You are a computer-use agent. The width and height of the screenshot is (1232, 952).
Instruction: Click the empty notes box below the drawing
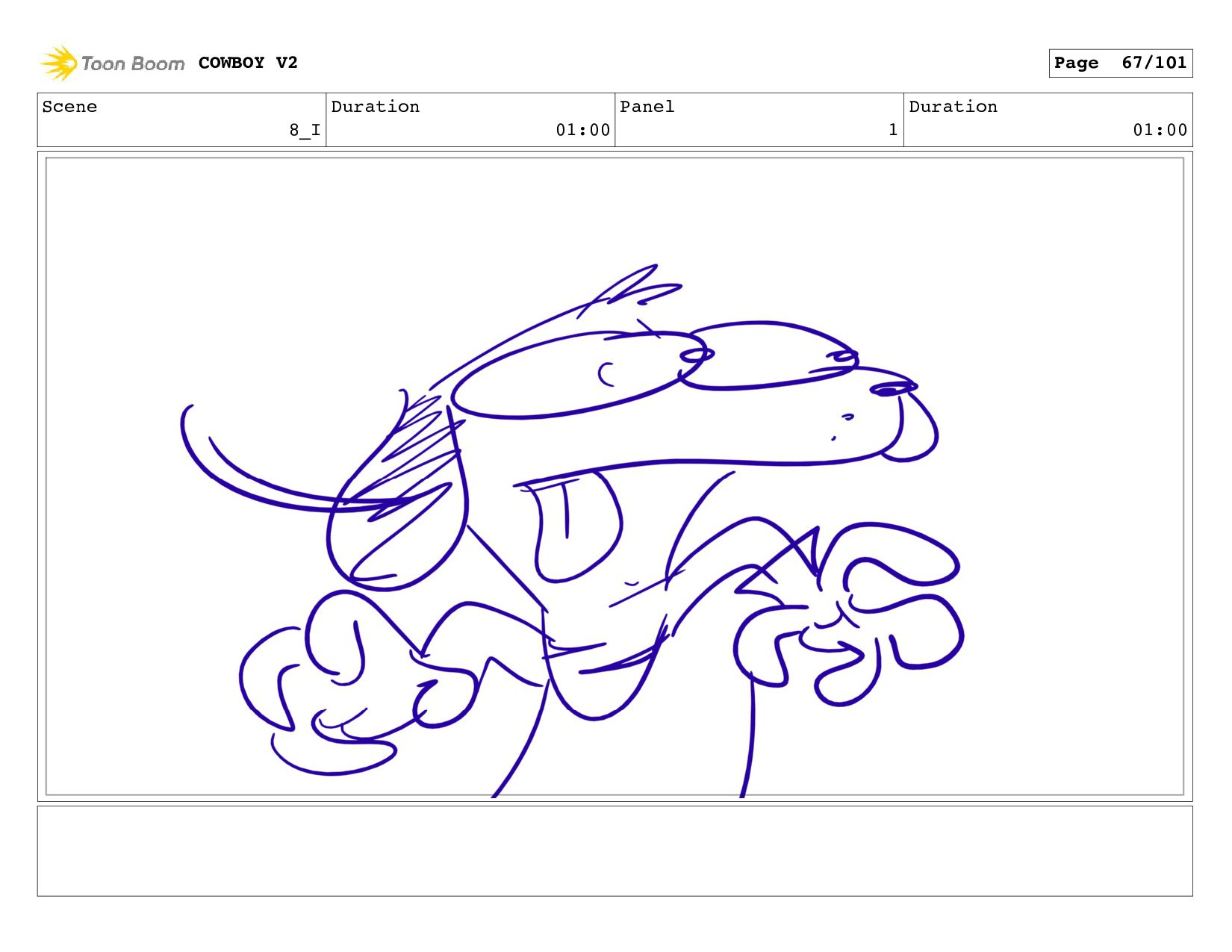point(615,850)
